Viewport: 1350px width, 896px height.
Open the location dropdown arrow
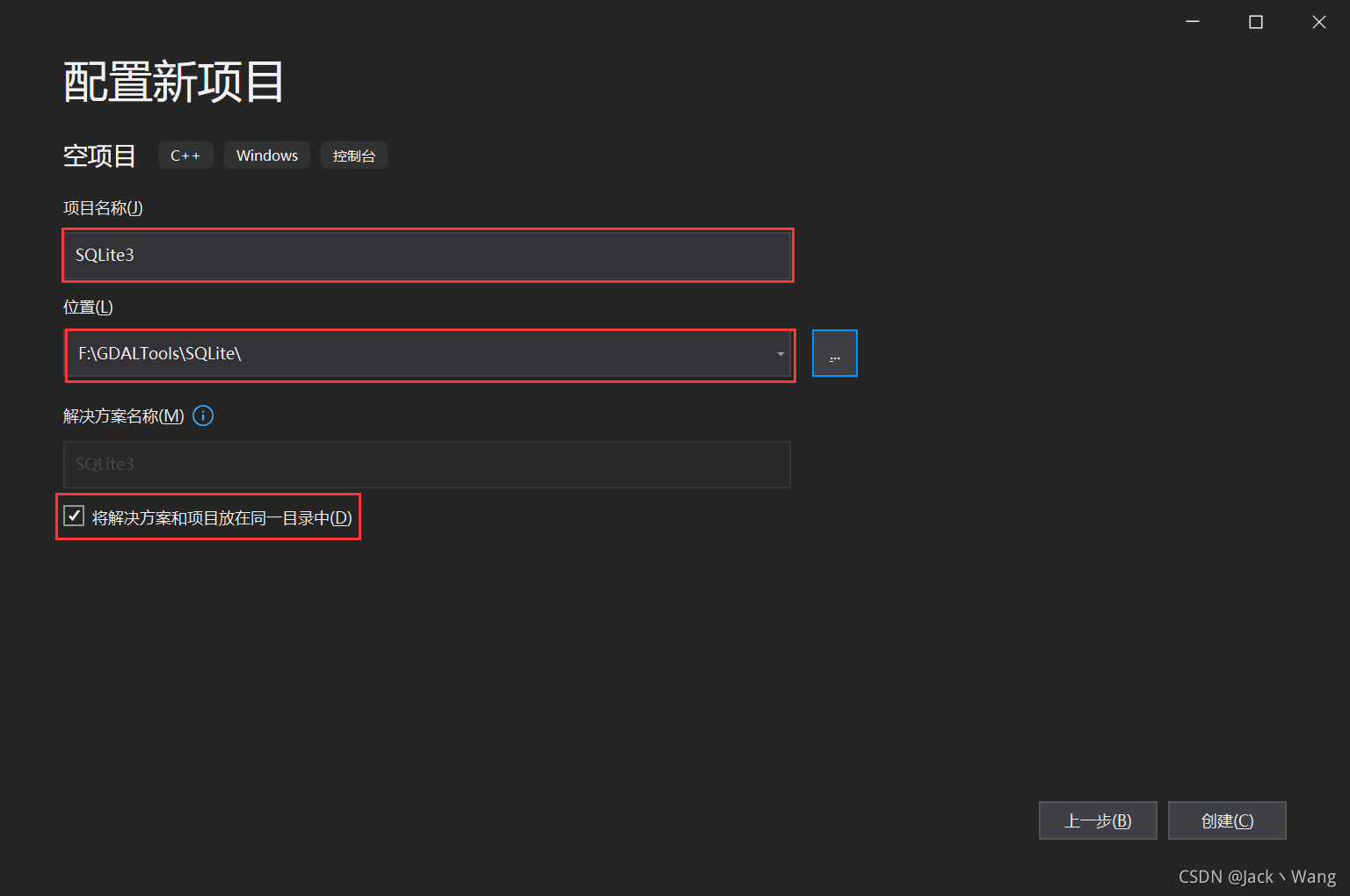(x=780, y=354)
